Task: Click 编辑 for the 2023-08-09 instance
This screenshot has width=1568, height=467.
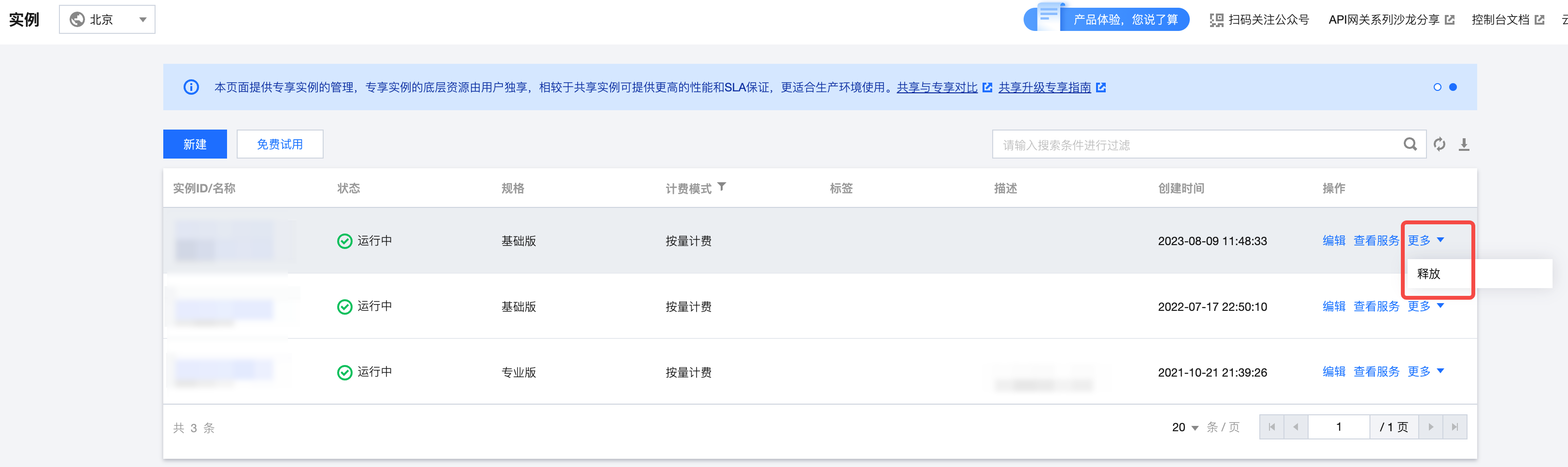Action: click(1334, 240)
